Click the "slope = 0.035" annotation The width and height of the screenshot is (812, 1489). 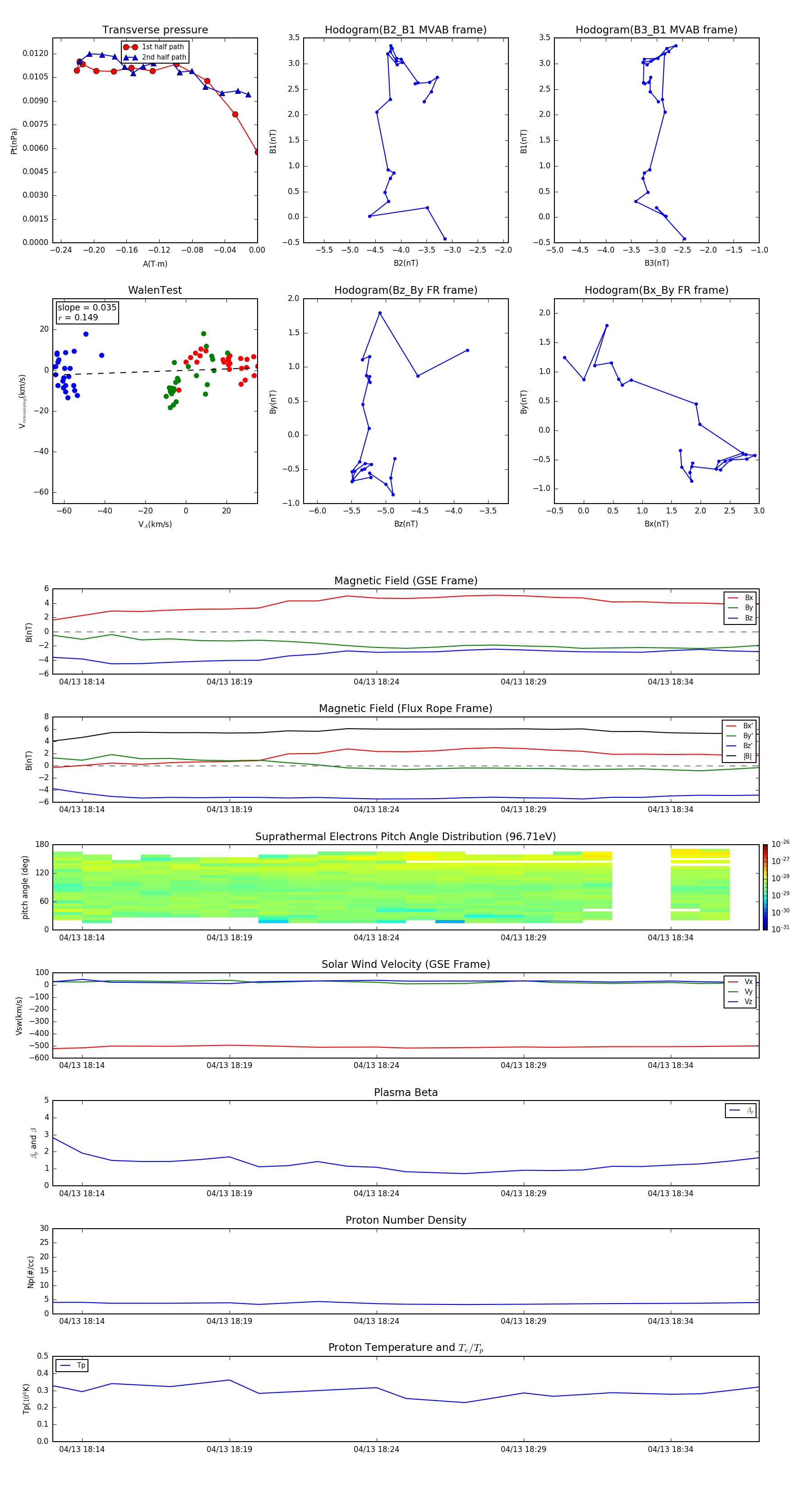[87, 308]
